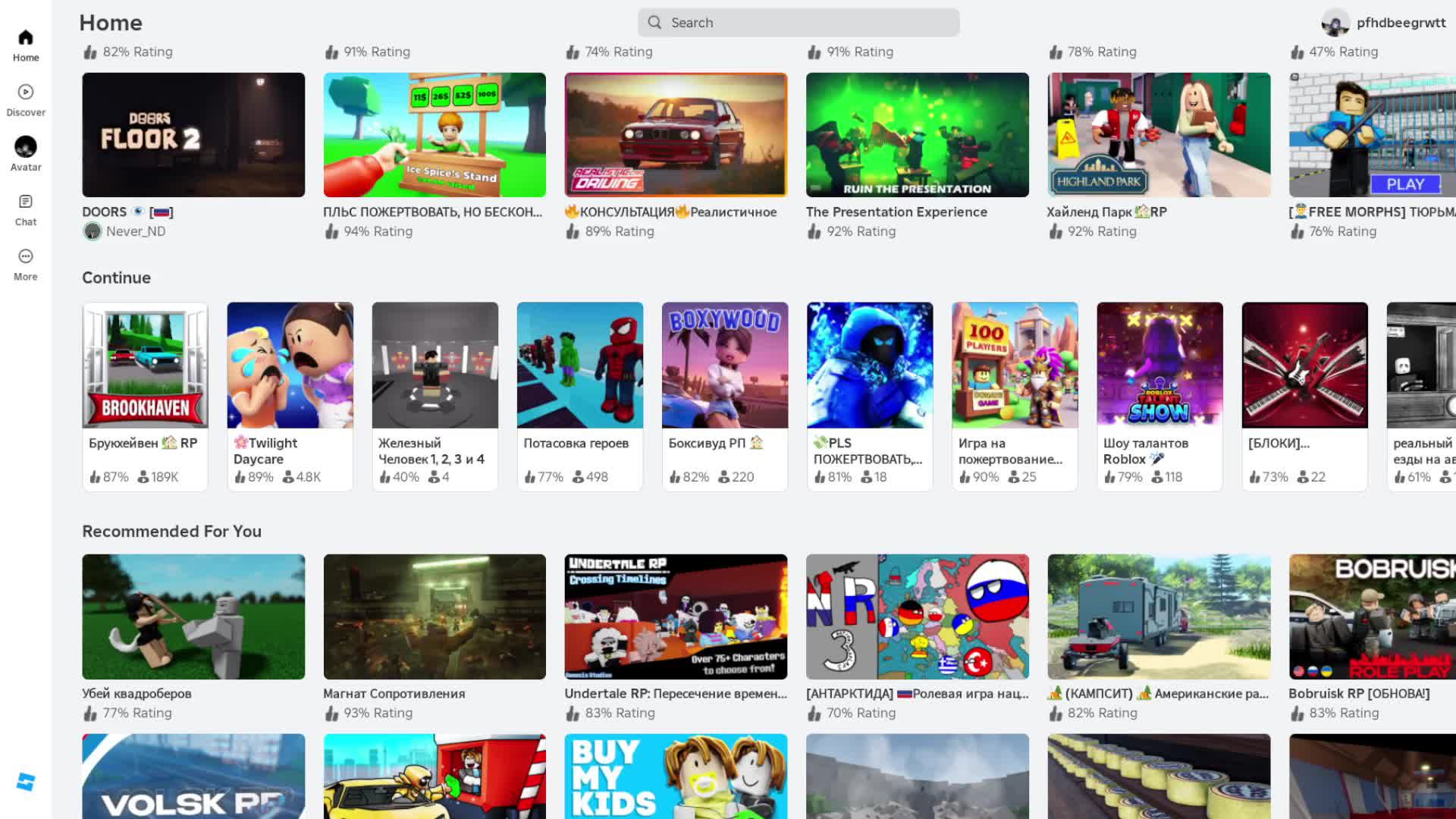Open the Recommended For You heading
Image resolution: width=1456 pixels, height=819 pixels.
(x=171, y=531)
